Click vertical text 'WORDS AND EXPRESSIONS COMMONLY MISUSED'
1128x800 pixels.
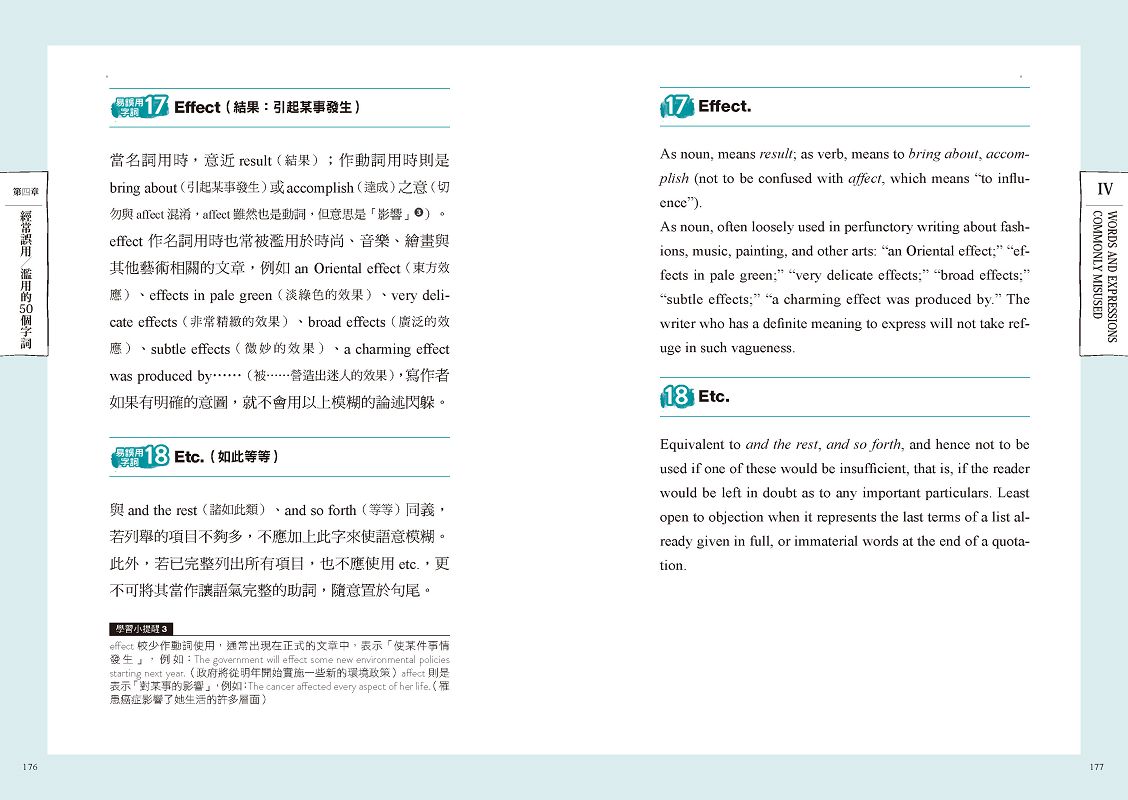tap(1104, 276)
